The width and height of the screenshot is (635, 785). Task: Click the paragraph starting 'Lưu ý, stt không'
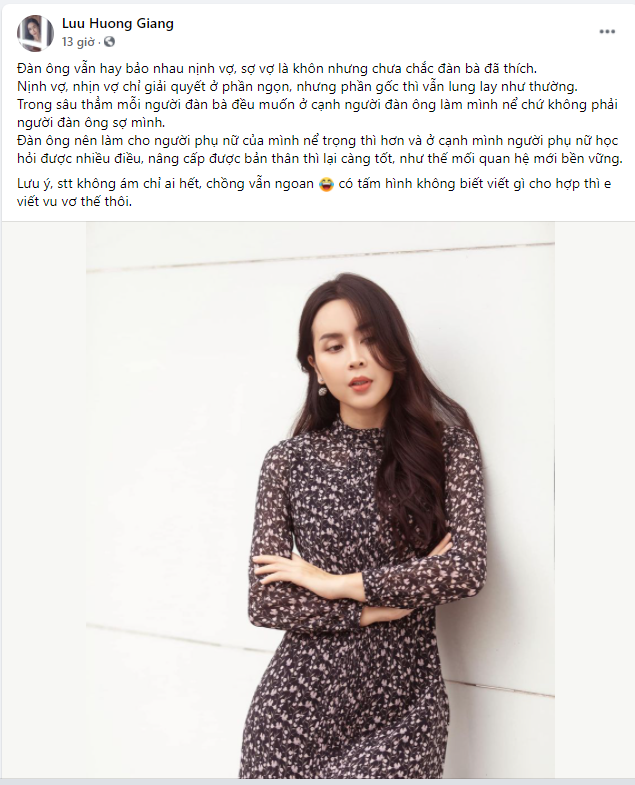point(314,193)
